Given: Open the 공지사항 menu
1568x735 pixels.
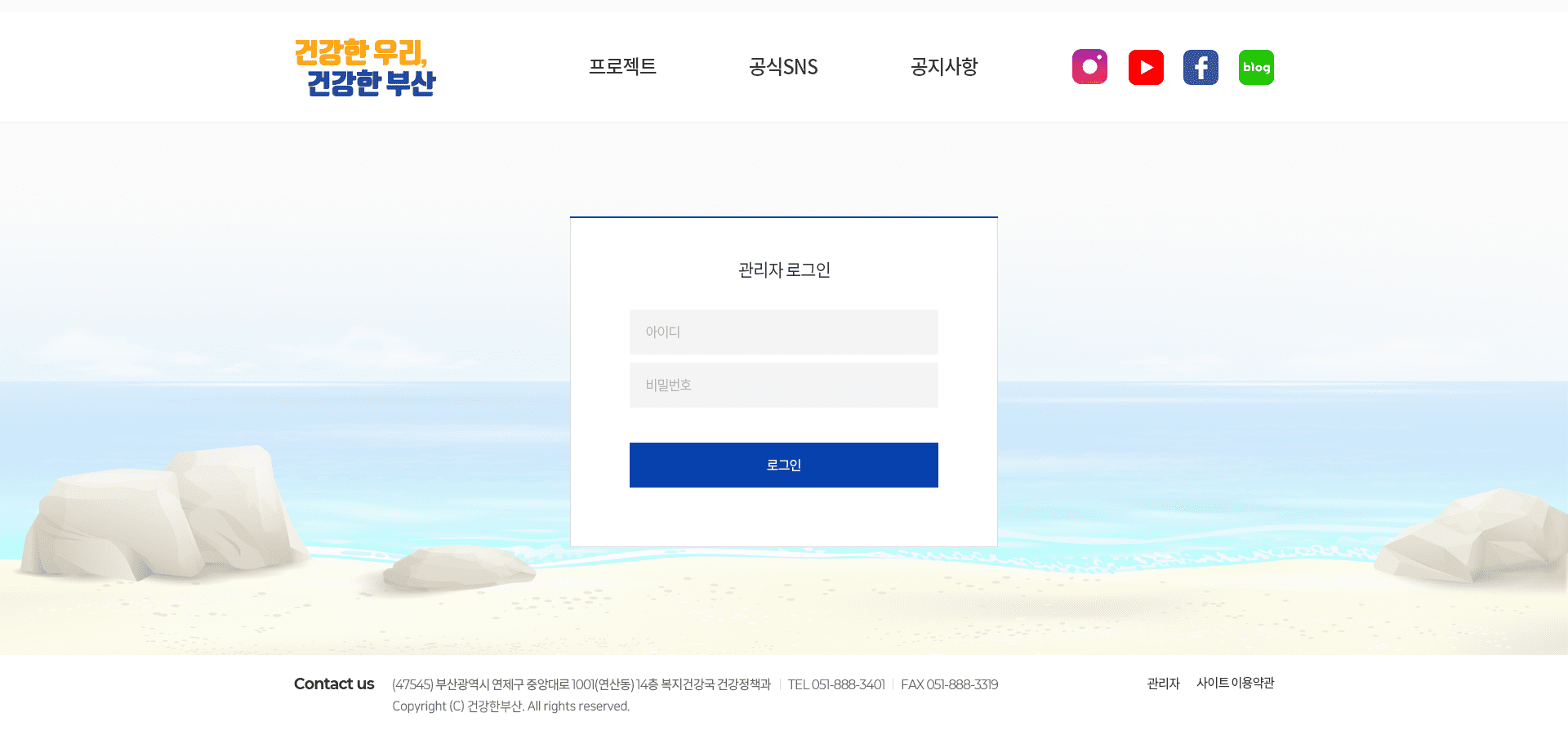Looking at the screenshot, I should 944,67.
